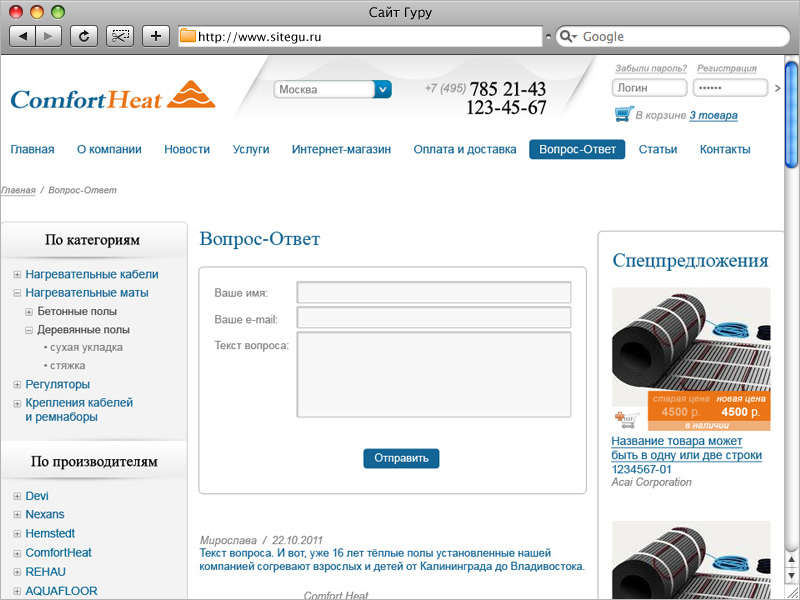The height and width of the screenshot is (600, 800).
Task: Go forward with the browser forward arrow
Action: click(x=48, y=36)
